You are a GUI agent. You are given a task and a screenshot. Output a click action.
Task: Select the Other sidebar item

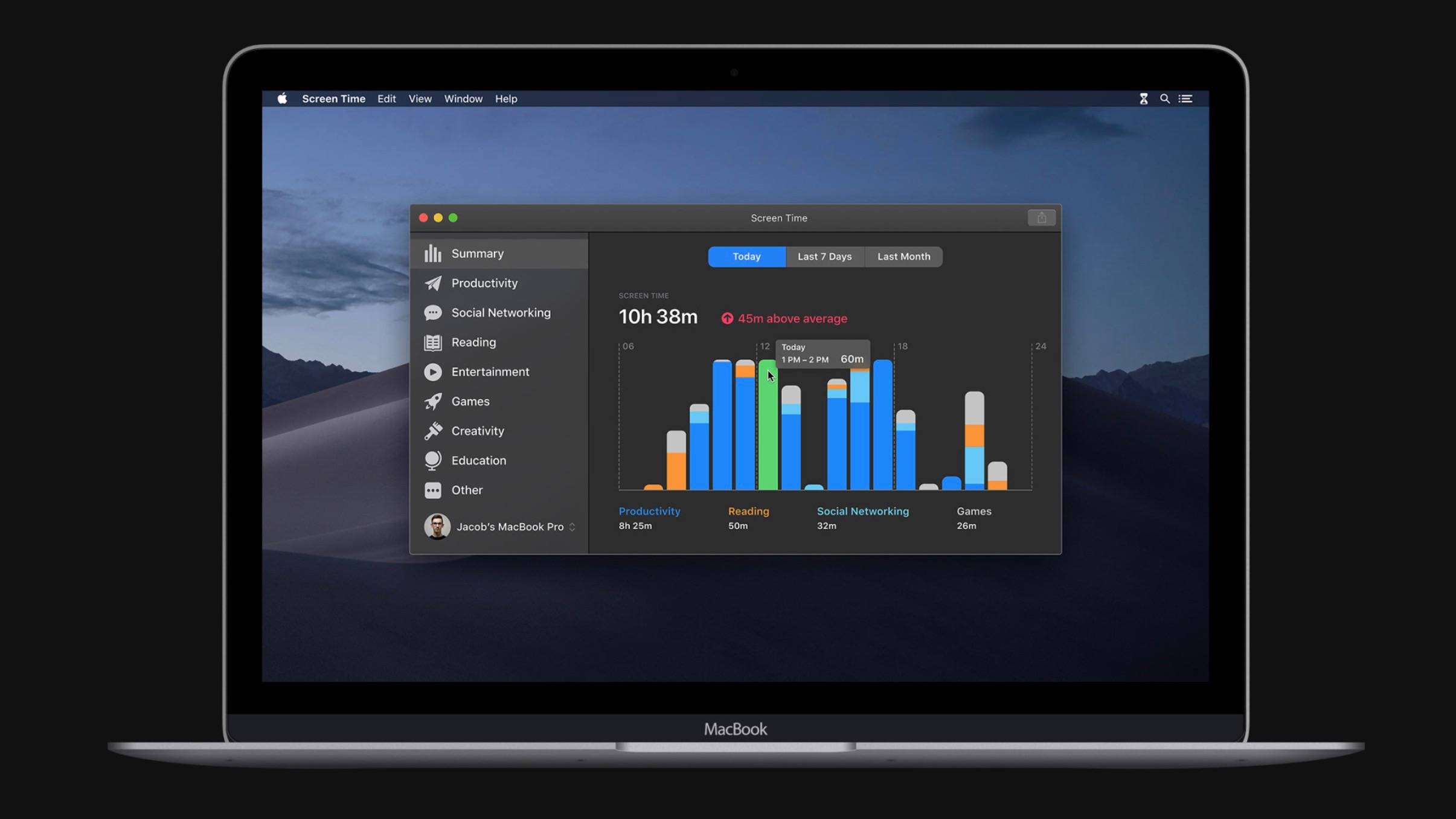(467, 490)
